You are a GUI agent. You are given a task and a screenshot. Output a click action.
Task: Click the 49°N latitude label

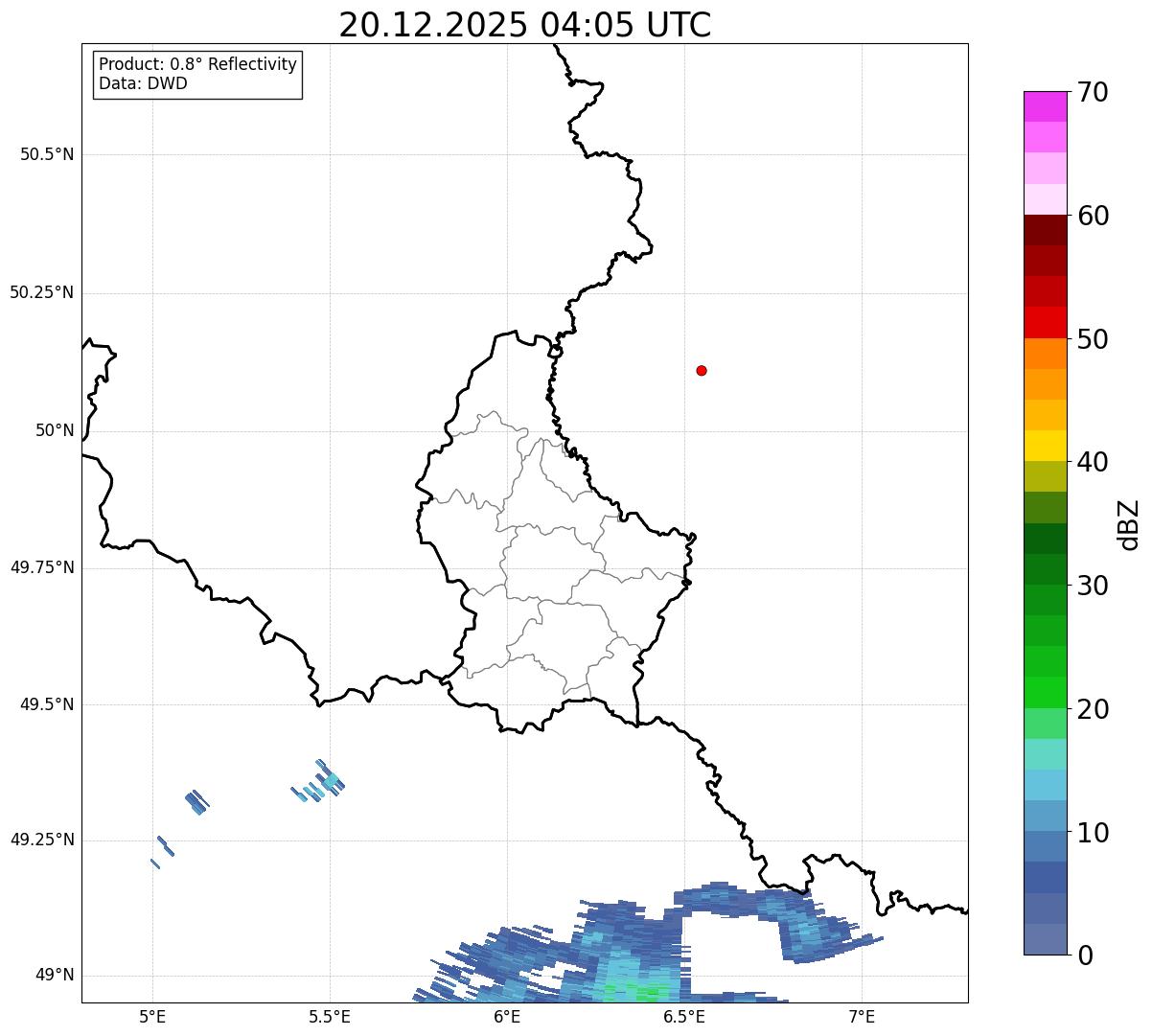coord(55,976)
